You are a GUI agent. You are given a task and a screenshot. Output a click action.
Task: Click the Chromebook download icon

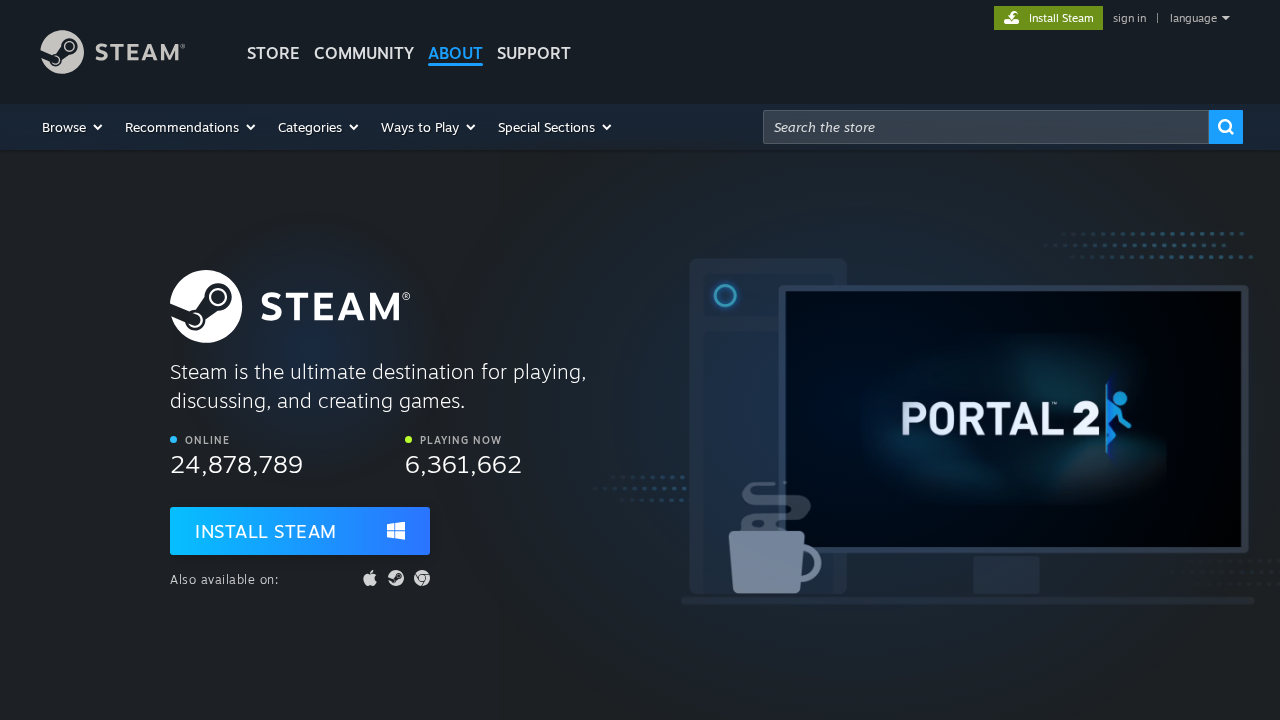click(x=422, y=578)
